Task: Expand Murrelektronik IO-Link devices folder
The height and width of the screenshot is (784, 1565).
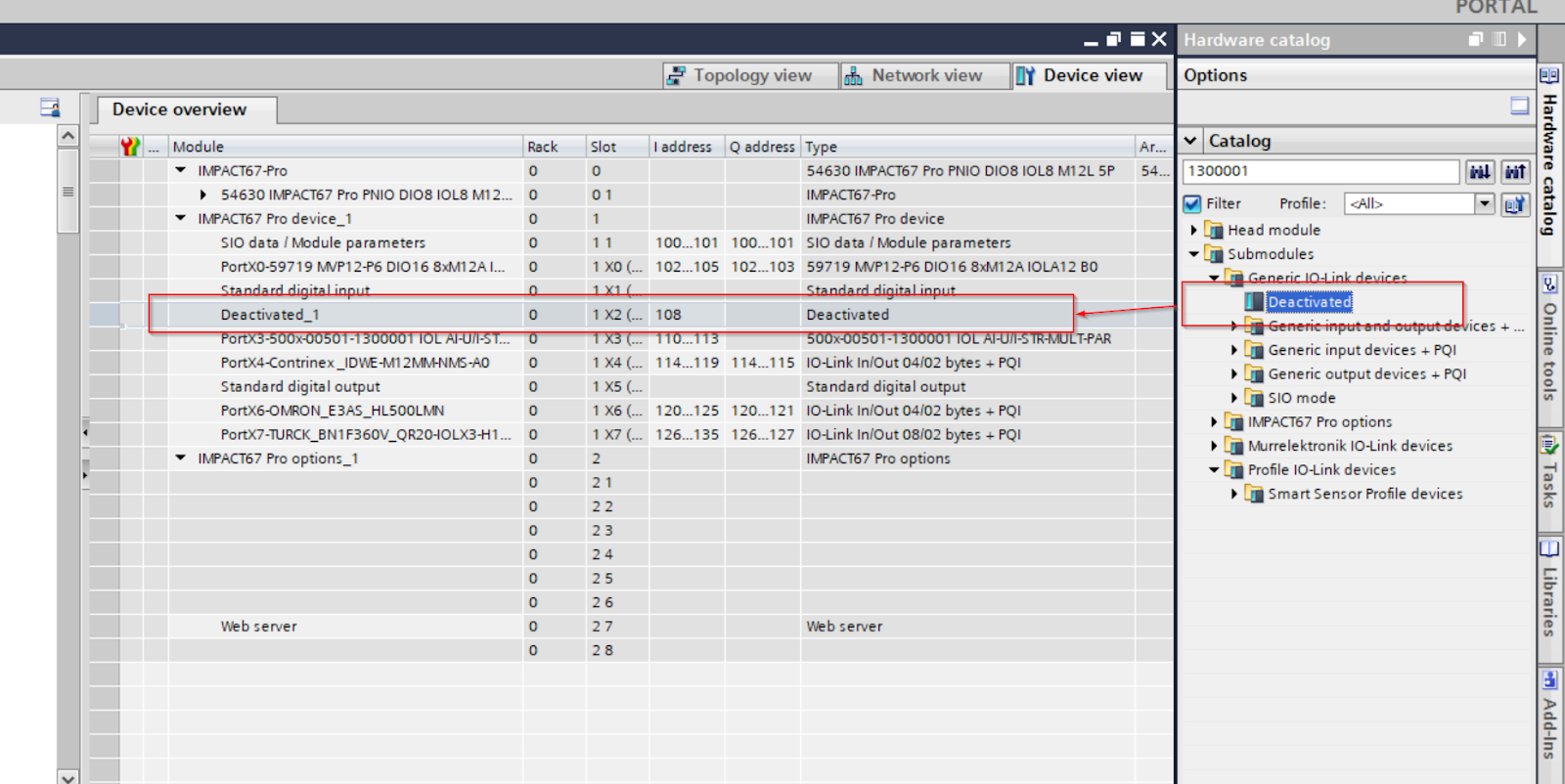Action: 1214,446
